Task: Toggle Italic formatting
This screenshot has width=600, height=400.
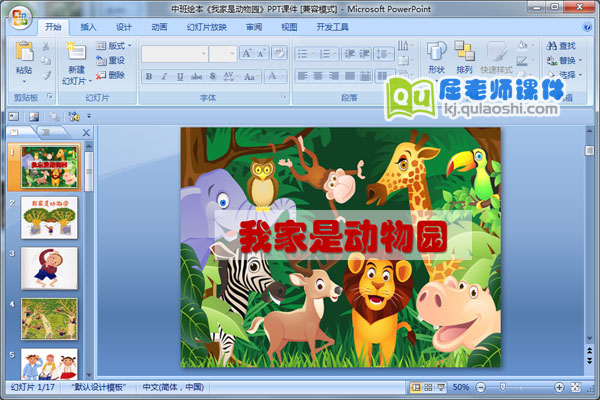Action: [164, 76]
